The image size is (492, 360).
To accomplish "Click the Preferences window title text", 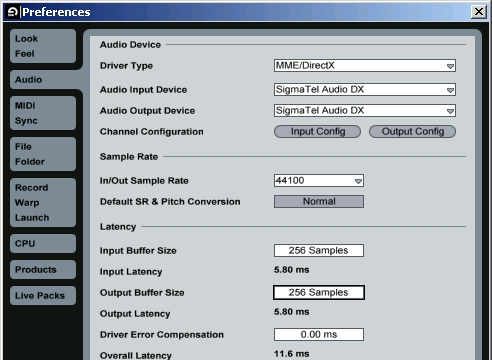I will 56,12.
